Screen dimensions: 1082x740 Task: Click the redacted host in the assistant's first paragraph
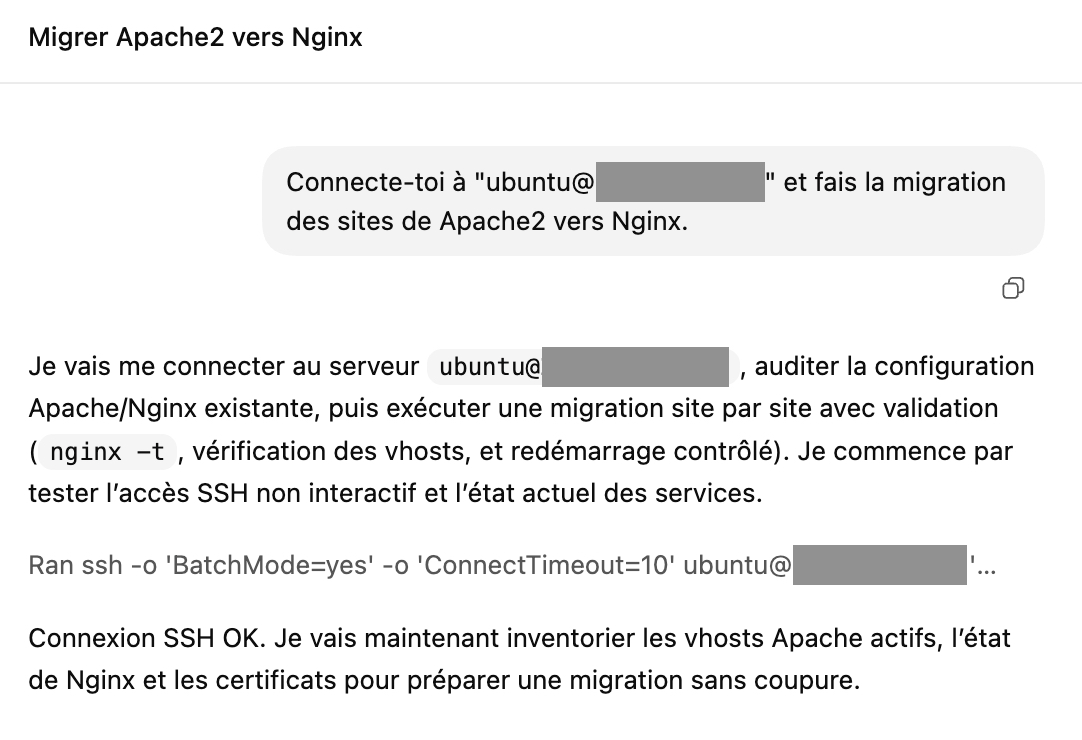(x=636, y=367)
